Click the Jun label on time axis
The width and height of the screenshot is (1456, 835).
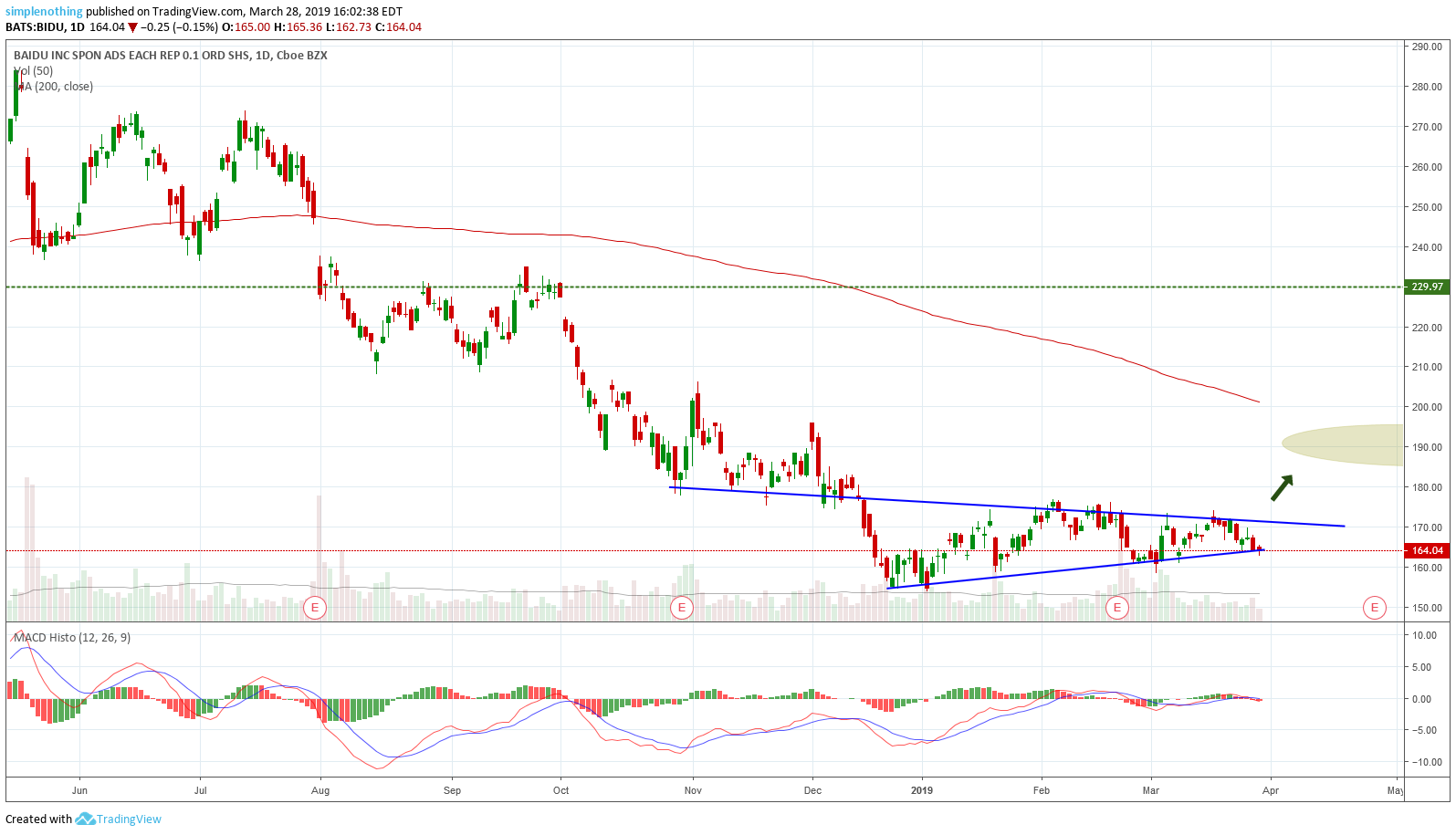click(79, 790)
